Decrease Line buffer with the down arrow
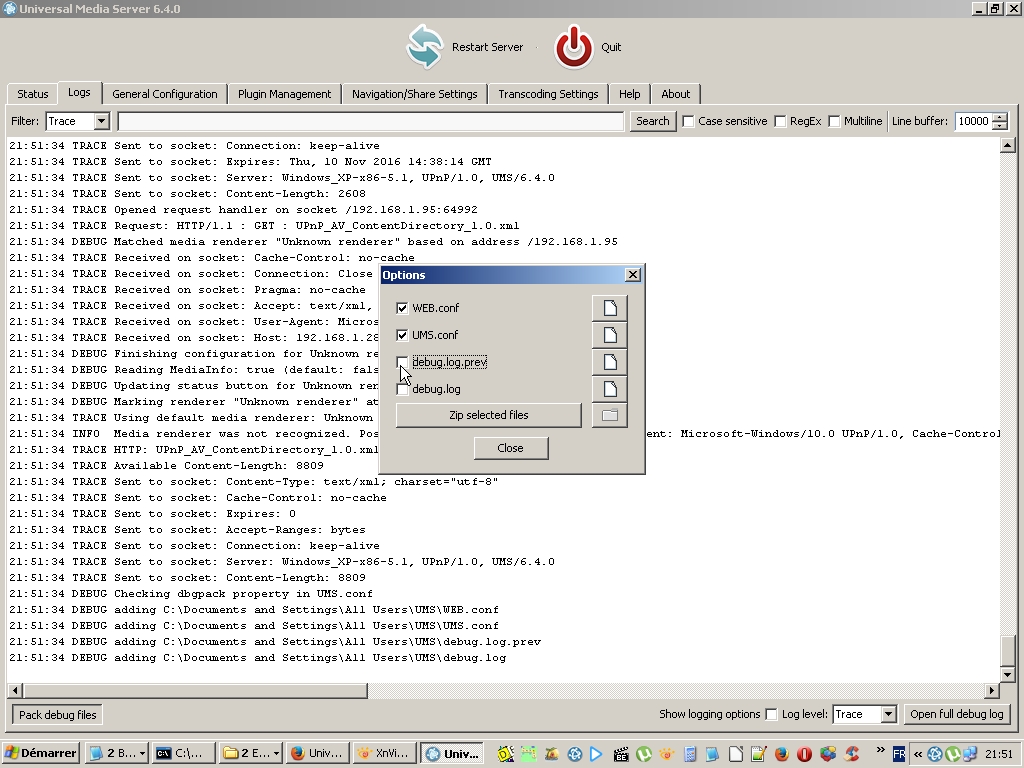The height and width of the screenshot is (768, 1024). (x=1000, y=125)
